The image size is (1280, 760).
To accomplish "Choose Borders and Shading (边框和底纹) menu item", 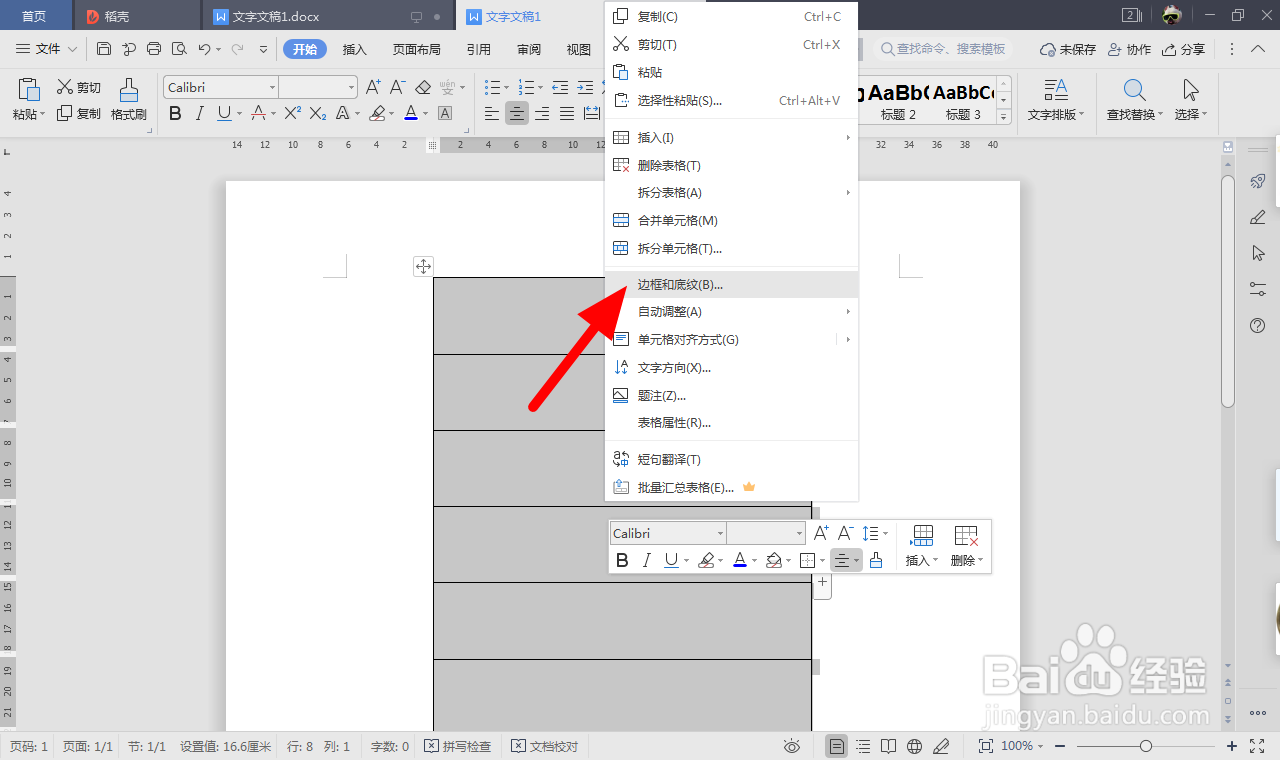I will click(x=732, y=284).
